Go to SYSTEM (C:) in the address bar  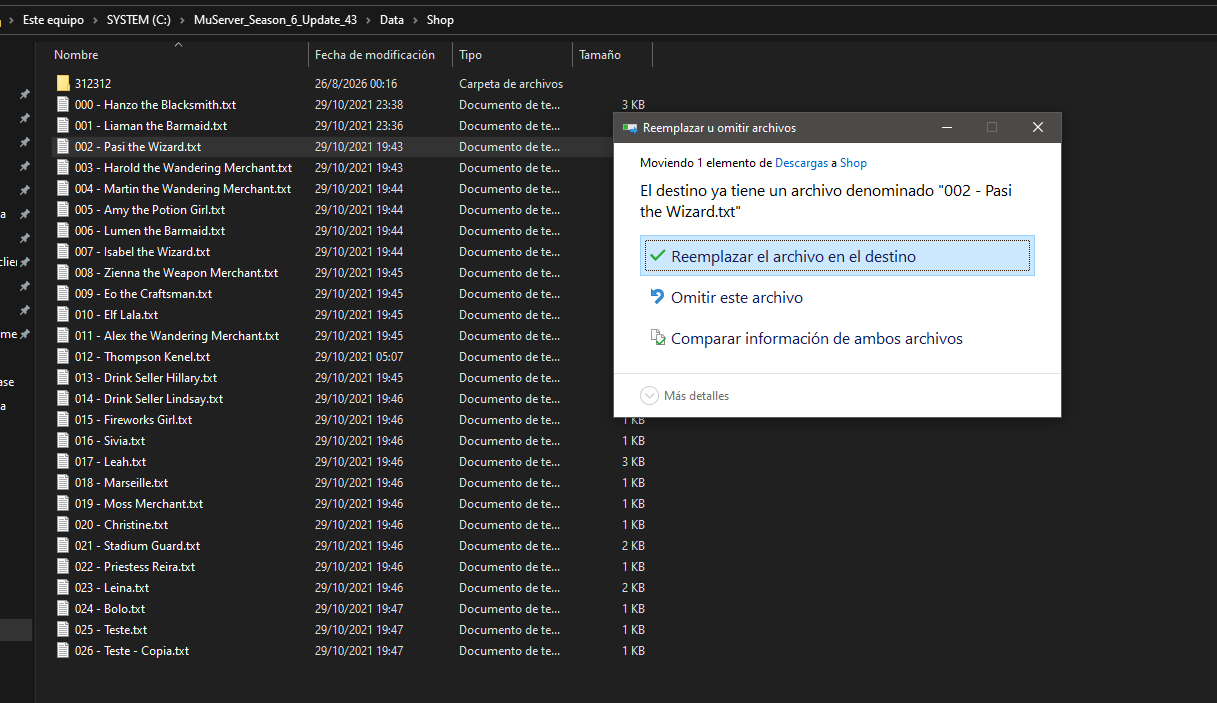(138, 20)
